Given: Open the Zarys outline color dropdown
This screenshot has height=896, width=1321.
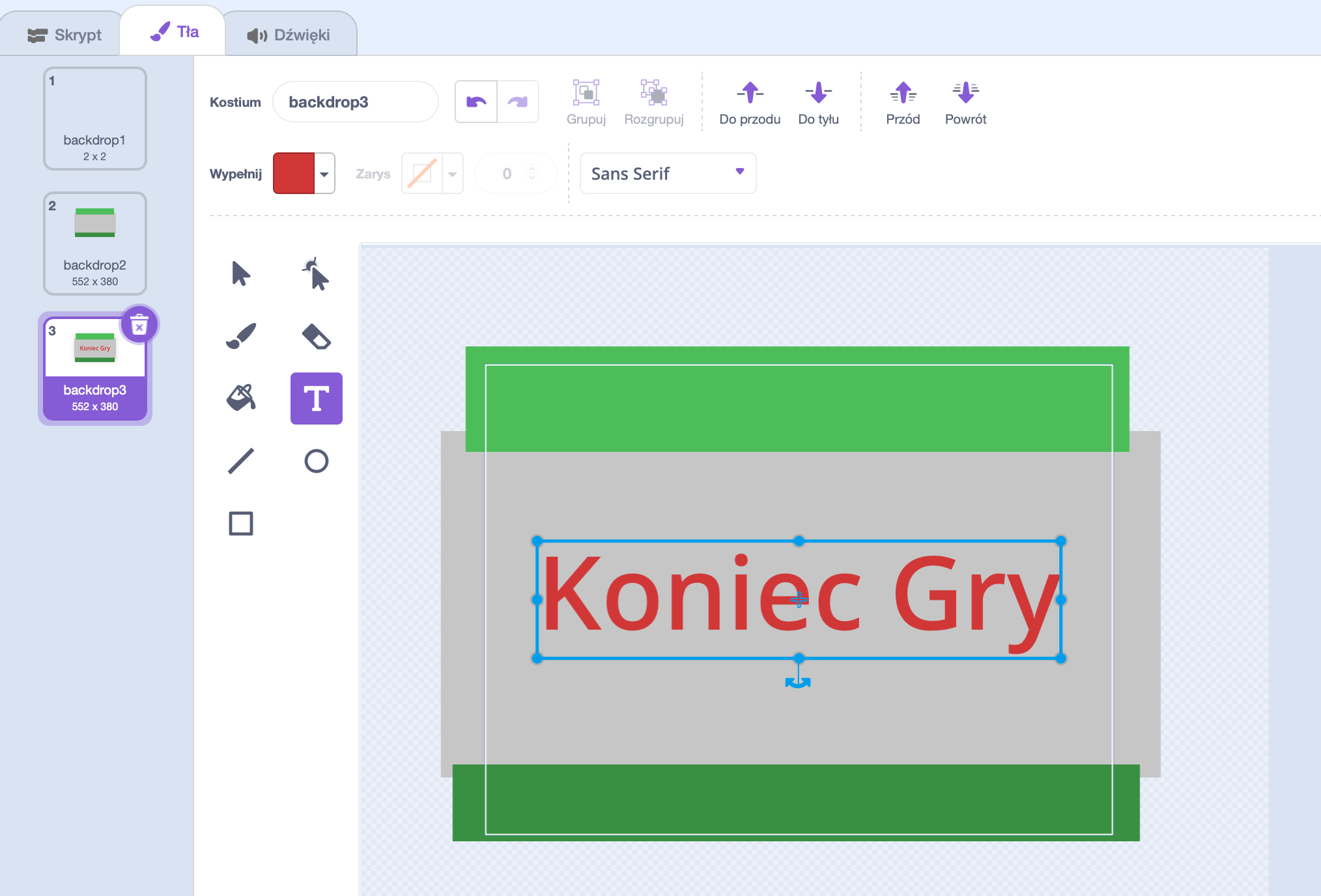Looking at the screenshot, I should [x=452, y=174].
